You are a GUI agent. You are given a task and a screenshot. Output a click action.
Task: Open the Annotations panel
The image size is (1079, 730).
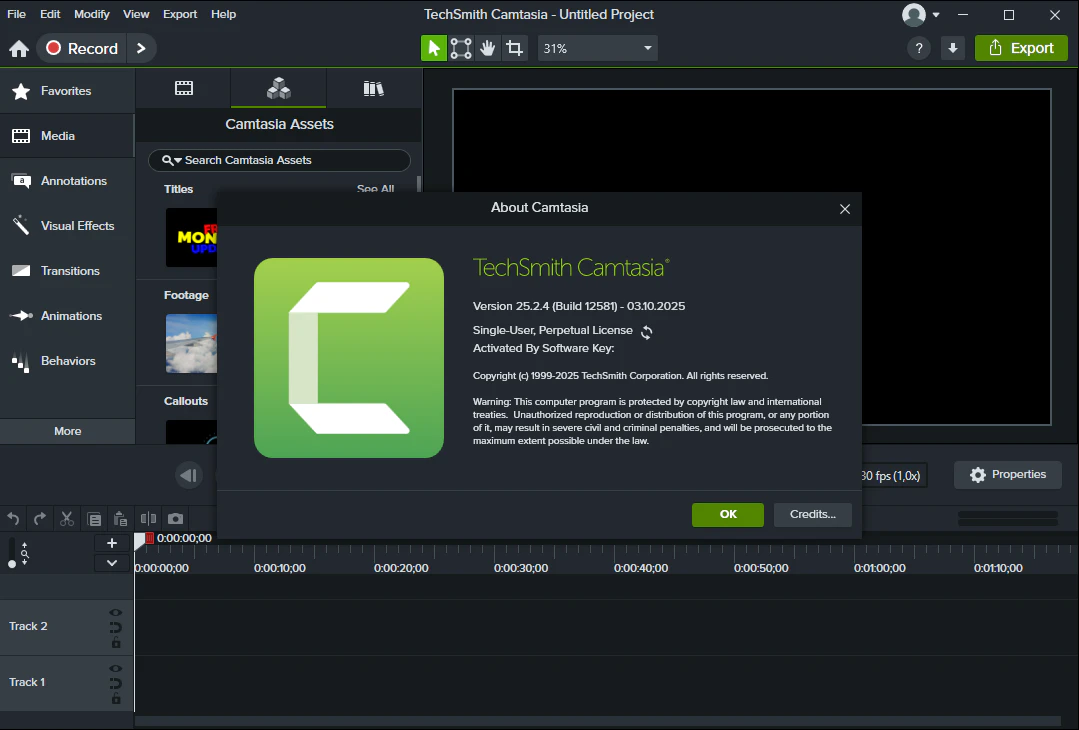point(67,181)
